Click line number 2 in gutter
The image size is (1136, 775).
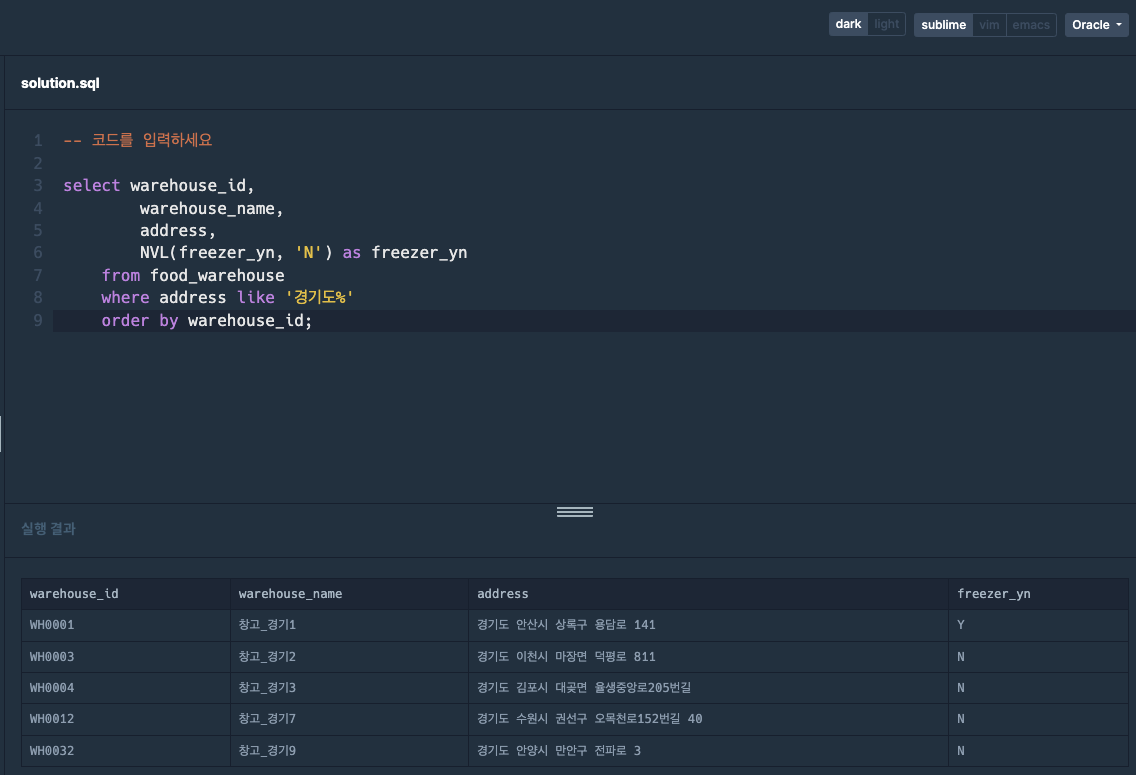38,163
